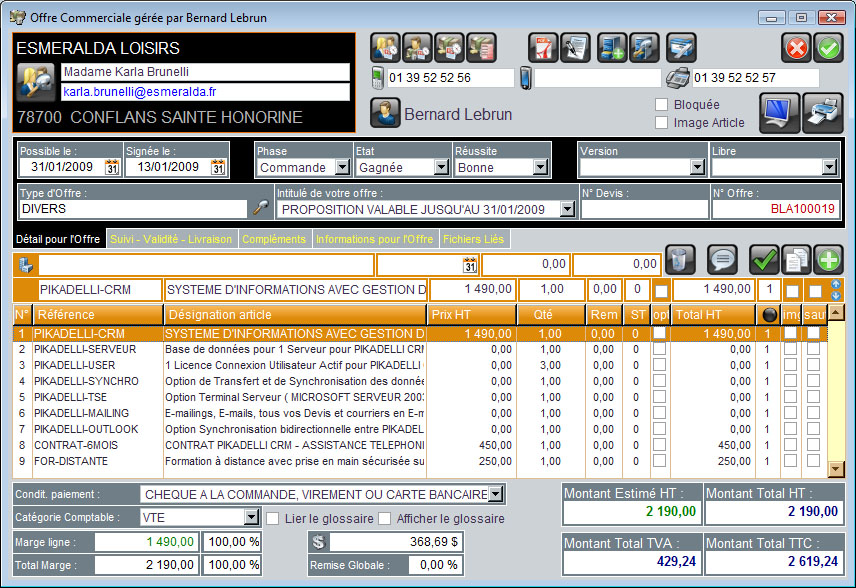This screenshot has height=588, width=856.
Task: Enable the Bloquée checkbox
Action: (661, 105)
